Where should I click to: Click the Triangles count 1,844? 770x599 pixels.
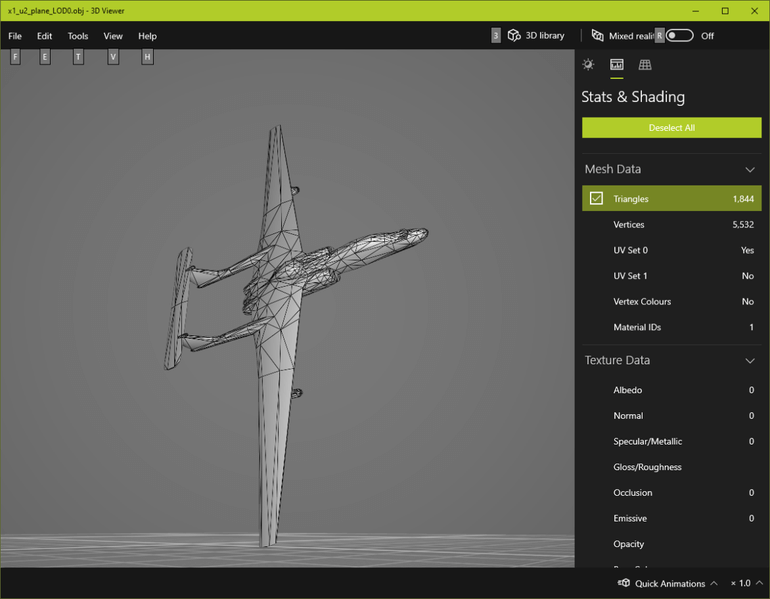[x=743, y=199]
